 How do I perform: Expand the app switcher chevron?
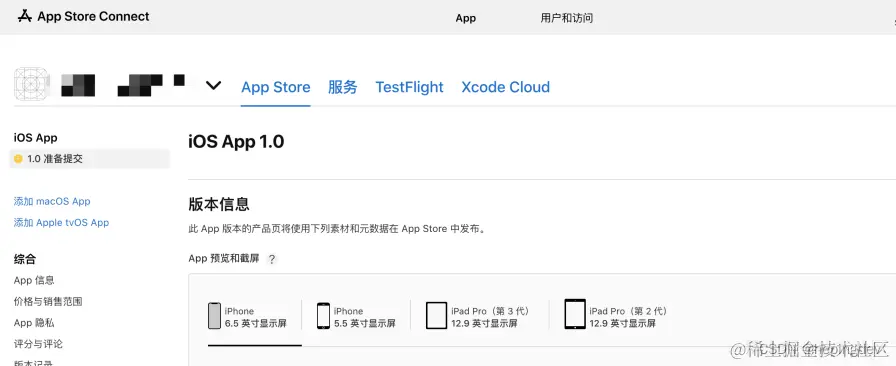(x=213, y=86)
